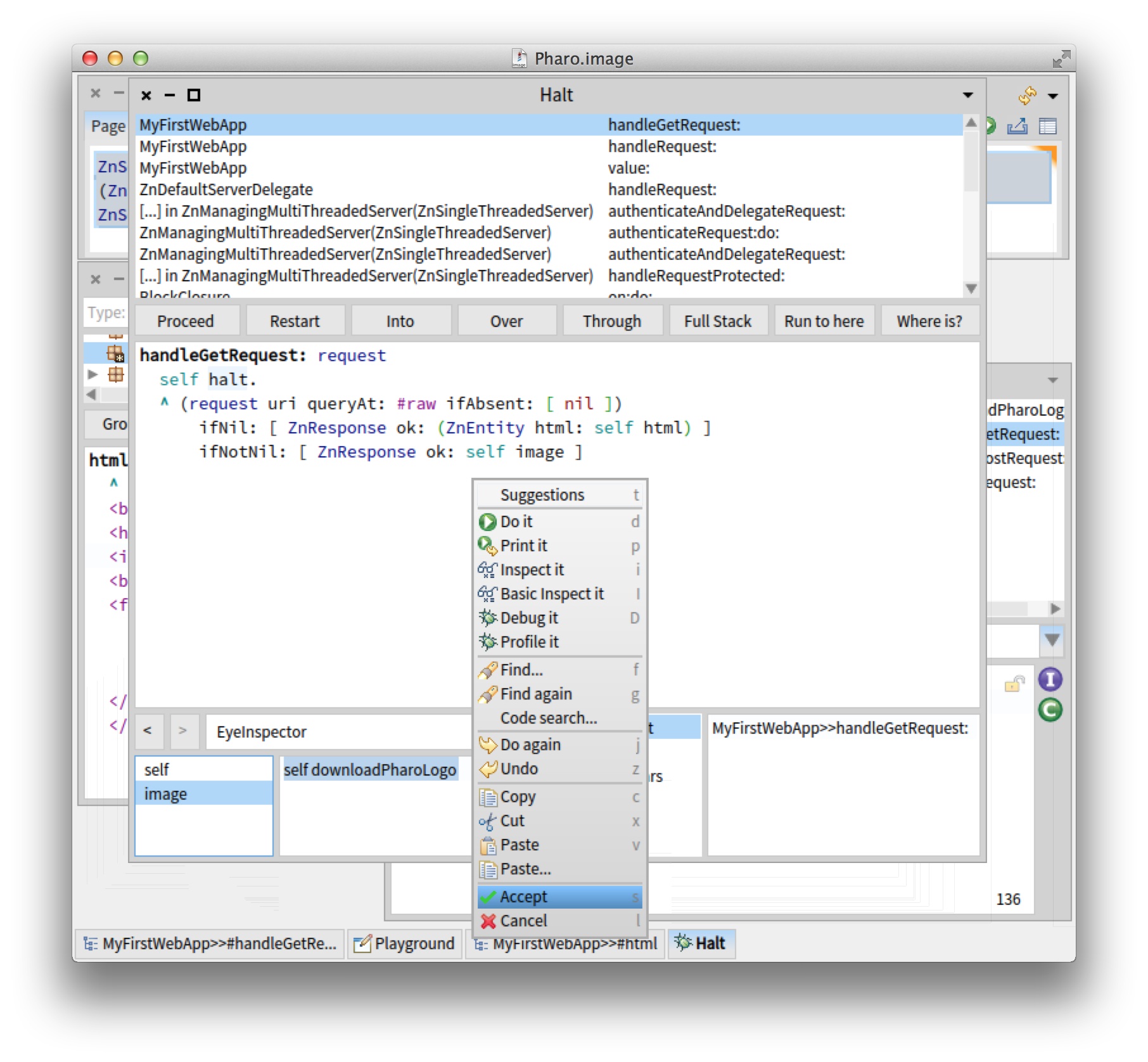Expand the collapsed package tree node
1148x1062 pixels.
(93, 374)
